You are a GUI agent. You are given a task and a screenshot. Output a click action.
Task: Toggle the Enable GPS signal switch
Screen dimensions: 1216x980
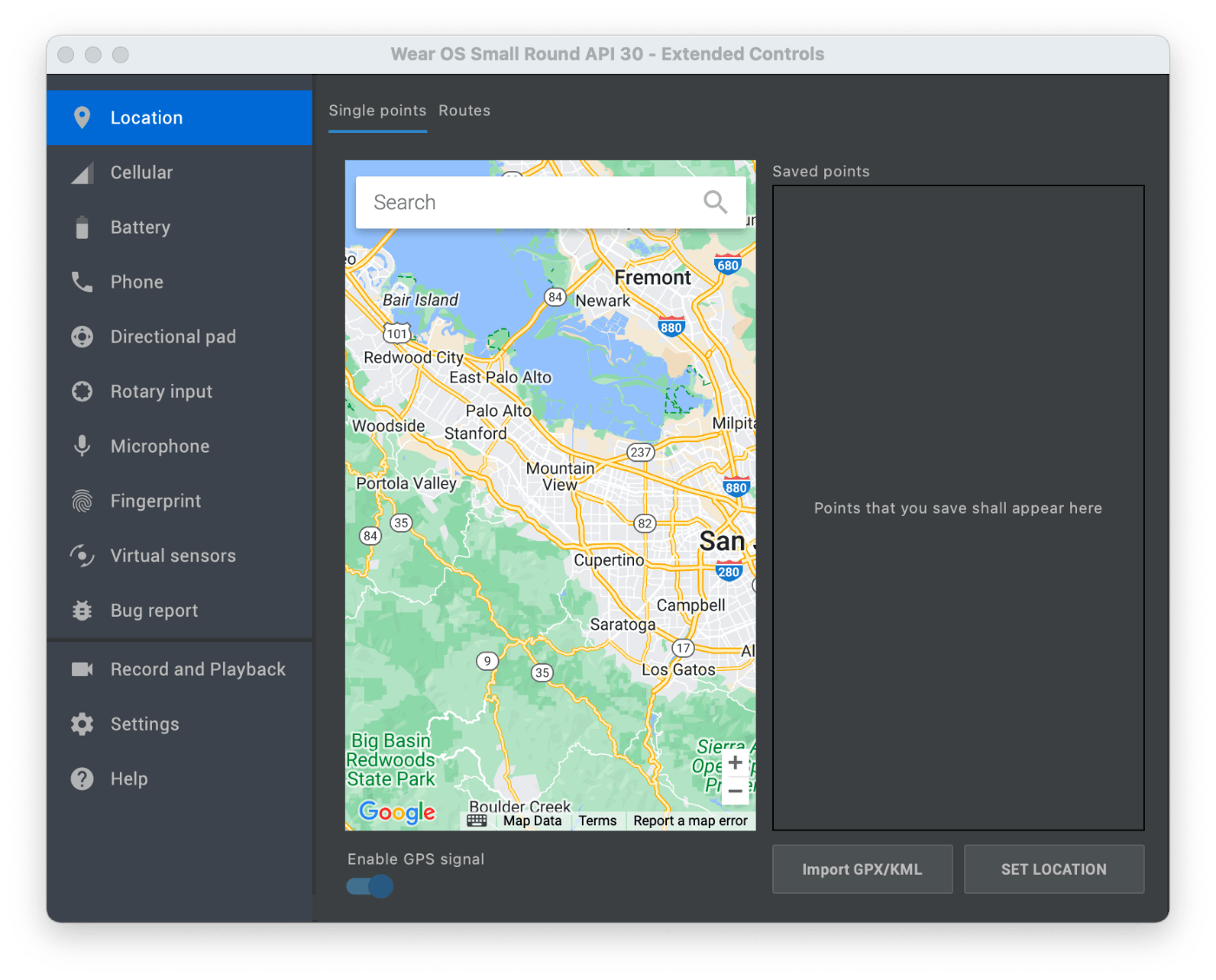coord(370,886)
